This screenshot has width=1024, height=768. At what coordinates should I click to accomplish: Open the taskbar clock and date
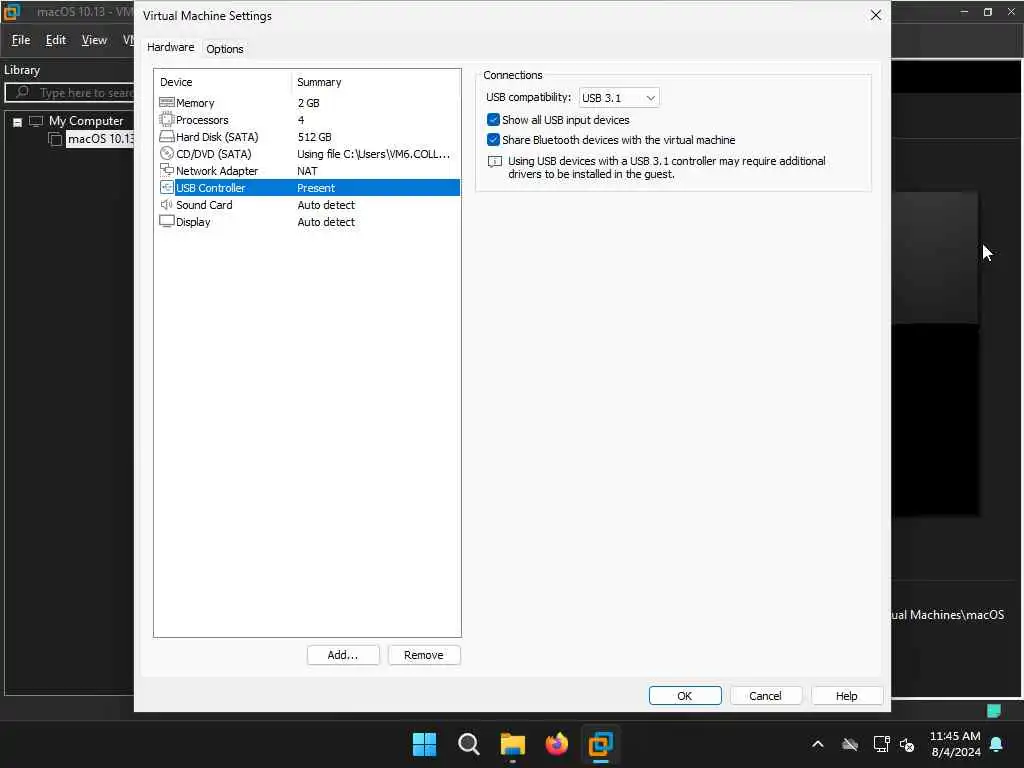point(955,744)
